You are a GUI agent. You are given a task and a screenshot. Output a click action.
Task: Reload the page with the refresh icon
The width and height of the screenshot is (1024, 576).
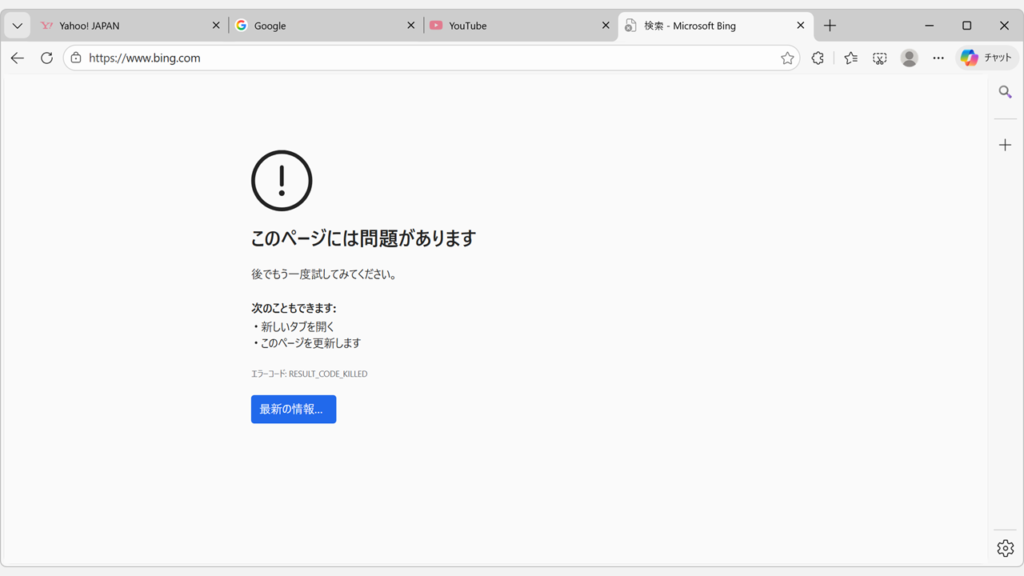coord(46,57)
